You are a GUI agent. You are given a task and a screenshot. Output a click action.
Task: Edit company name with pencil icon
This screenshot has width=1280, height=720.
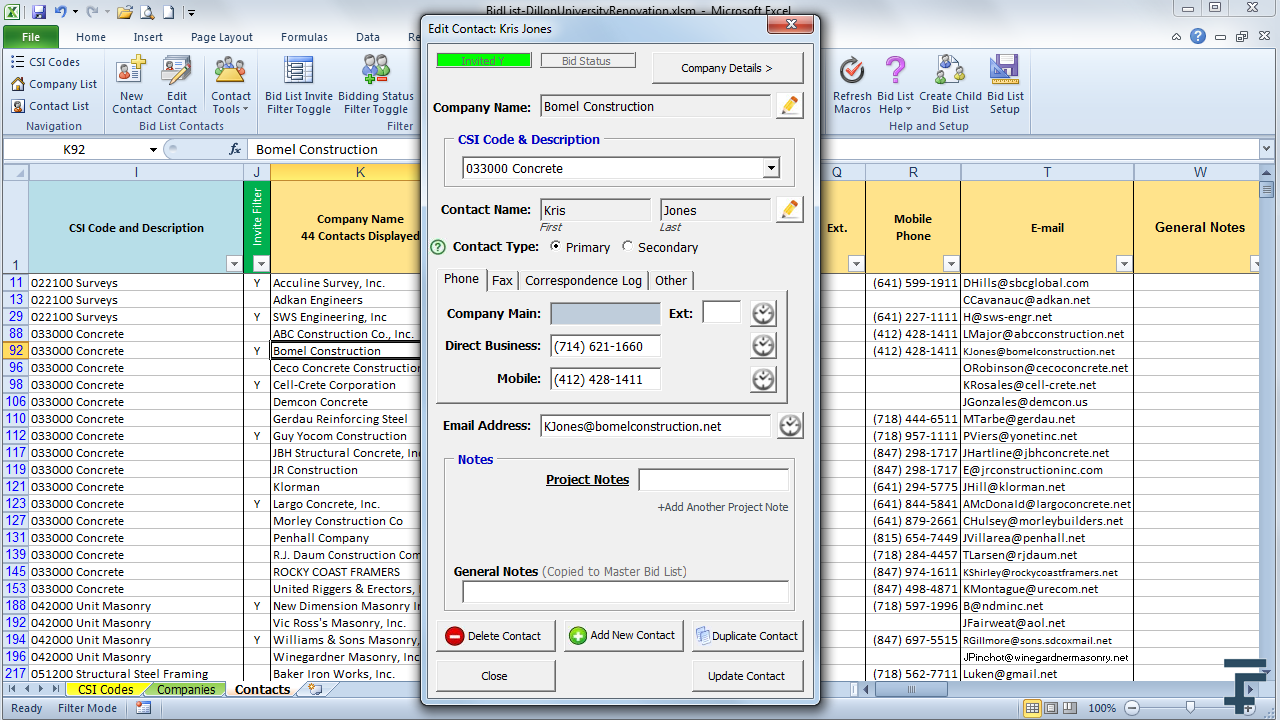tap(790, 105)
